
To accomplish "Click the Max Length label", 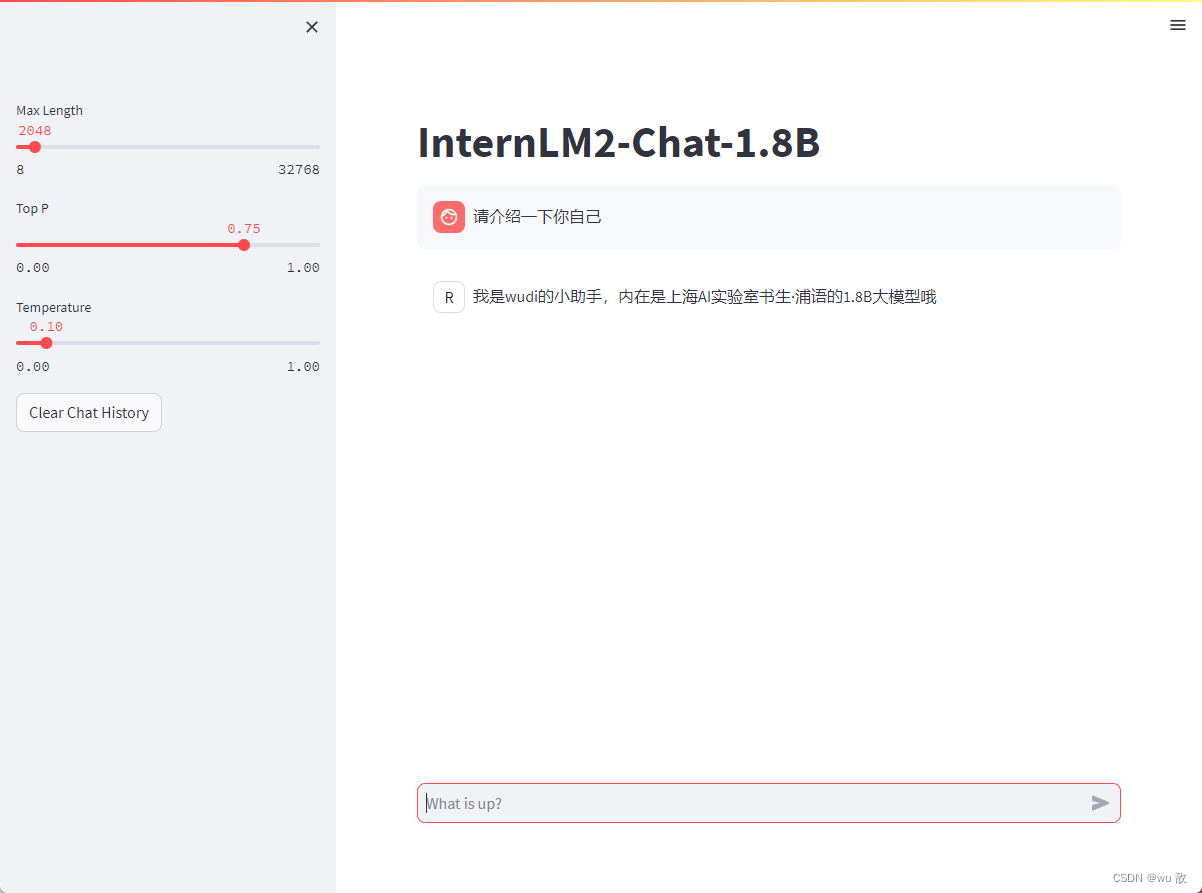I will tap(50, 111).
